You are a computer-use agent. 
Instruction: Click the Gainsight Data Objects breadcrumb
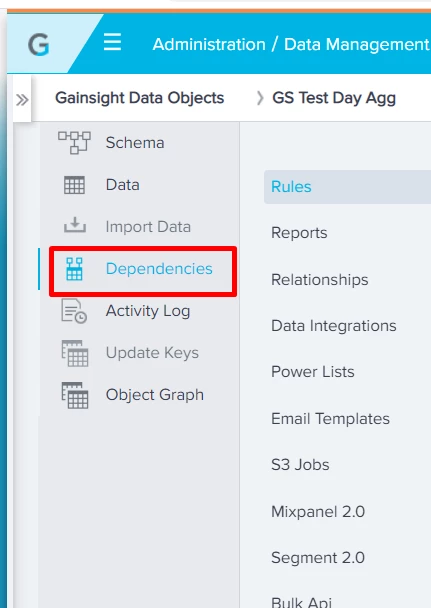click(140, 98)
